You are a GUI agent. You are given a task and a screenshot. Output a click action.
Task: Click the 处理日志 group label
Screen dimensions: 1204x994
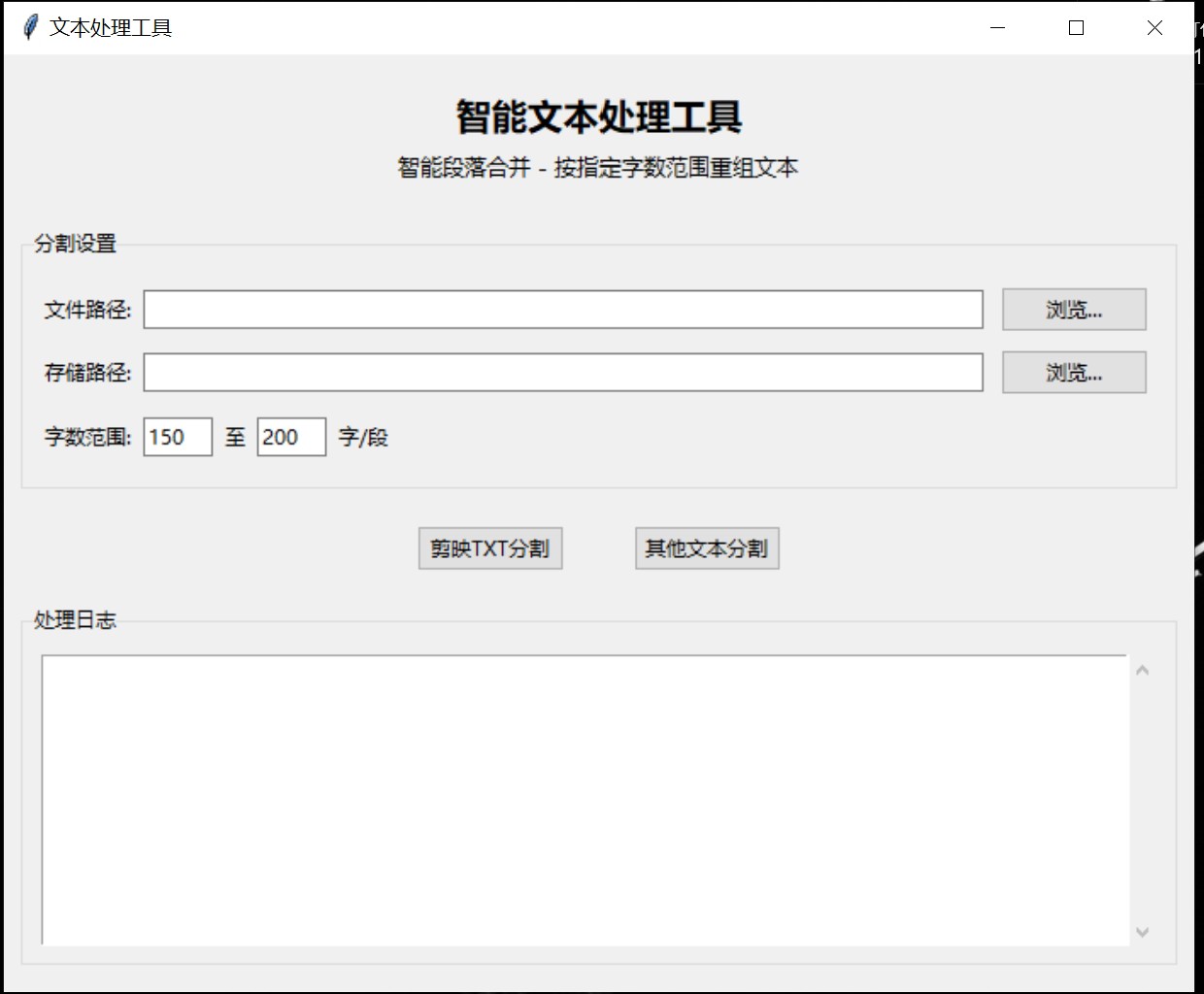pos(75,620)
